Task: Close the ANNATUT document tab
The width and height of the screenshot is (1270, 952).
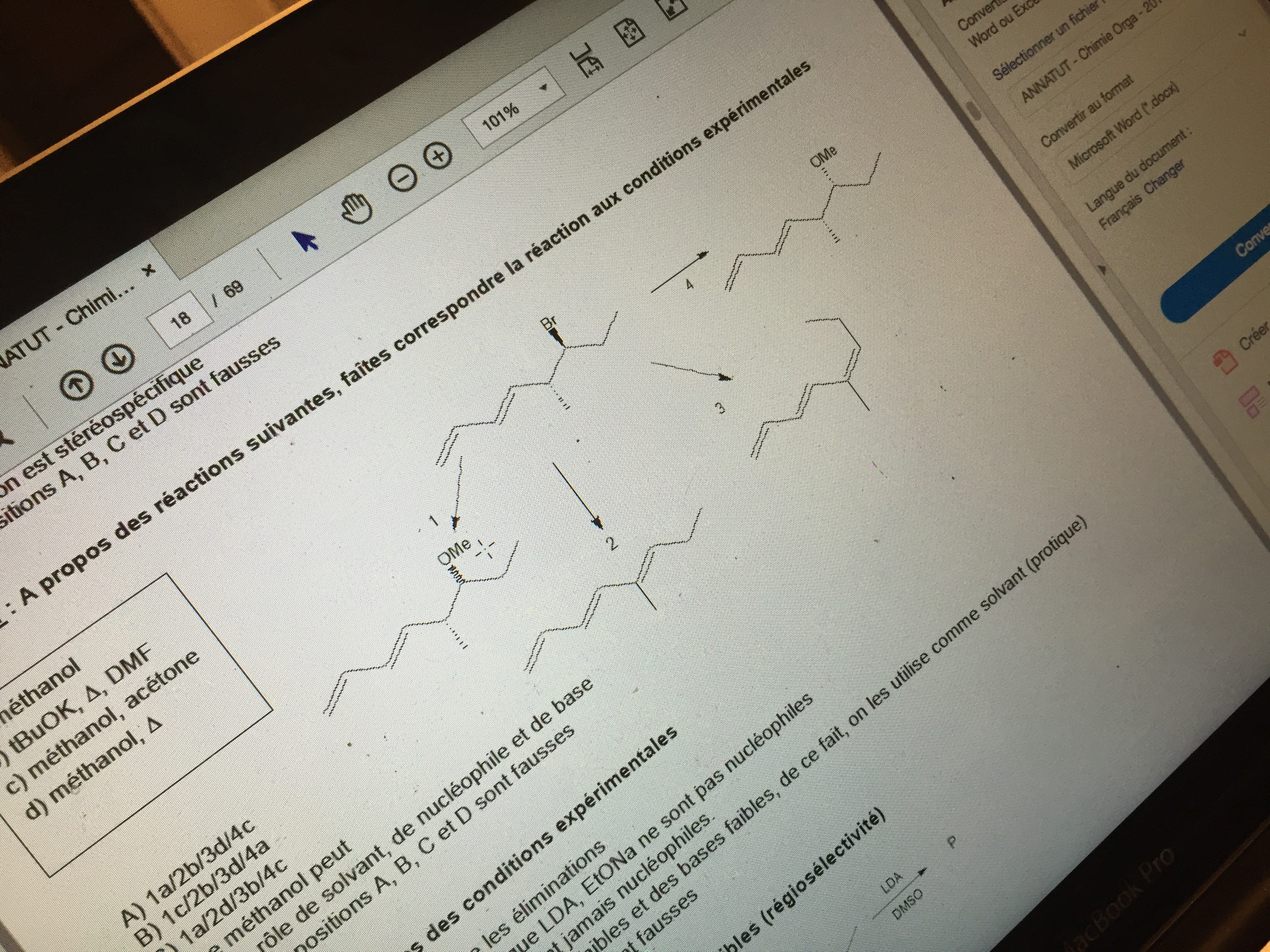Action: (149, 270)
